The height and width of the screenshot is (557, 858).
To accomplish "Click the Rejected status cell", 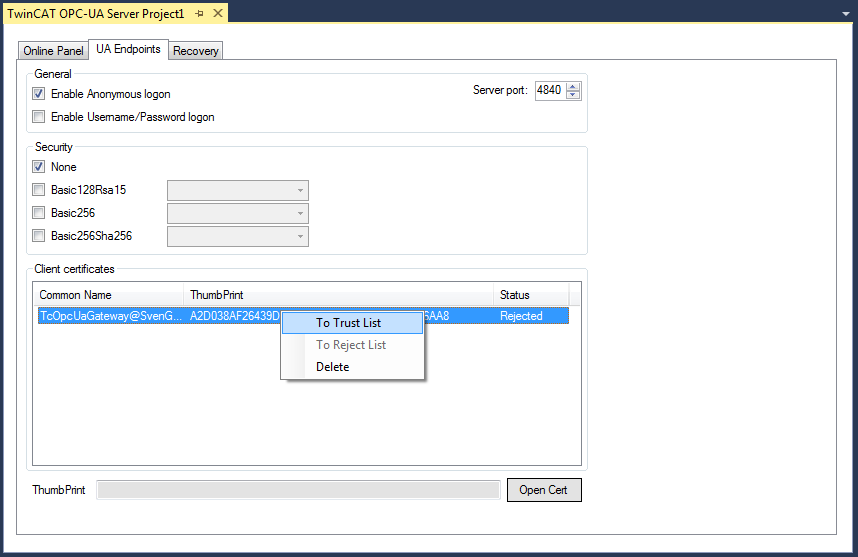I will click(x=521, y=316).
